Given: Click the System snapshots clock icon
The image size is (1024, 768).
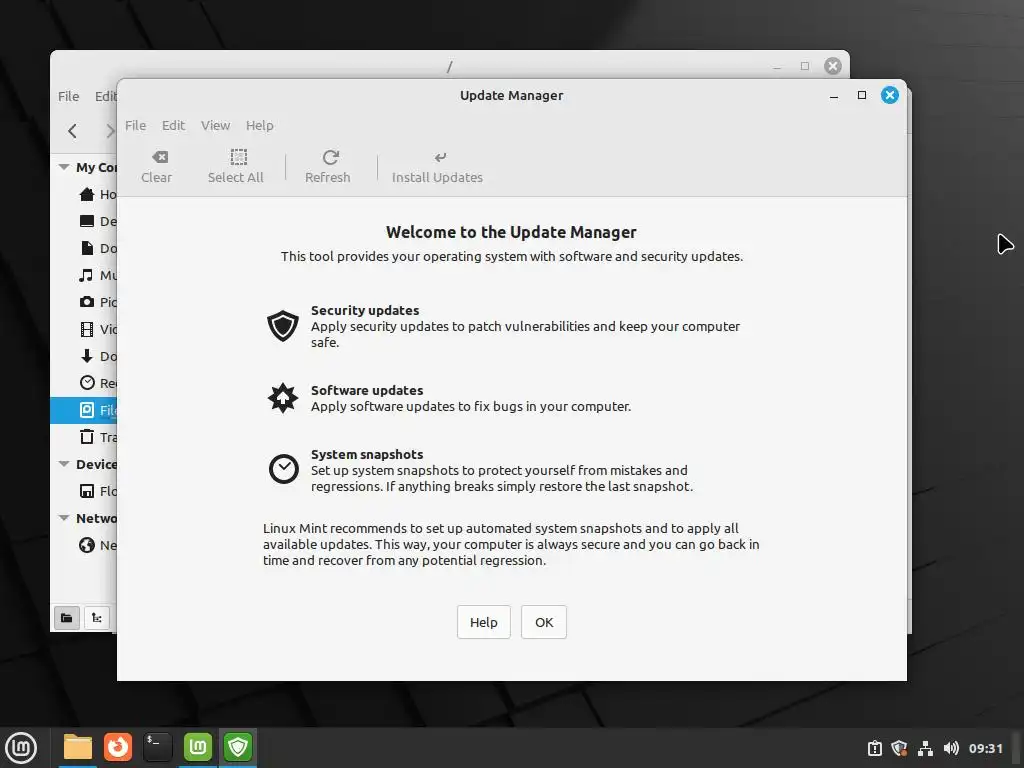Looking at the screenshot, I should (283, 469).
